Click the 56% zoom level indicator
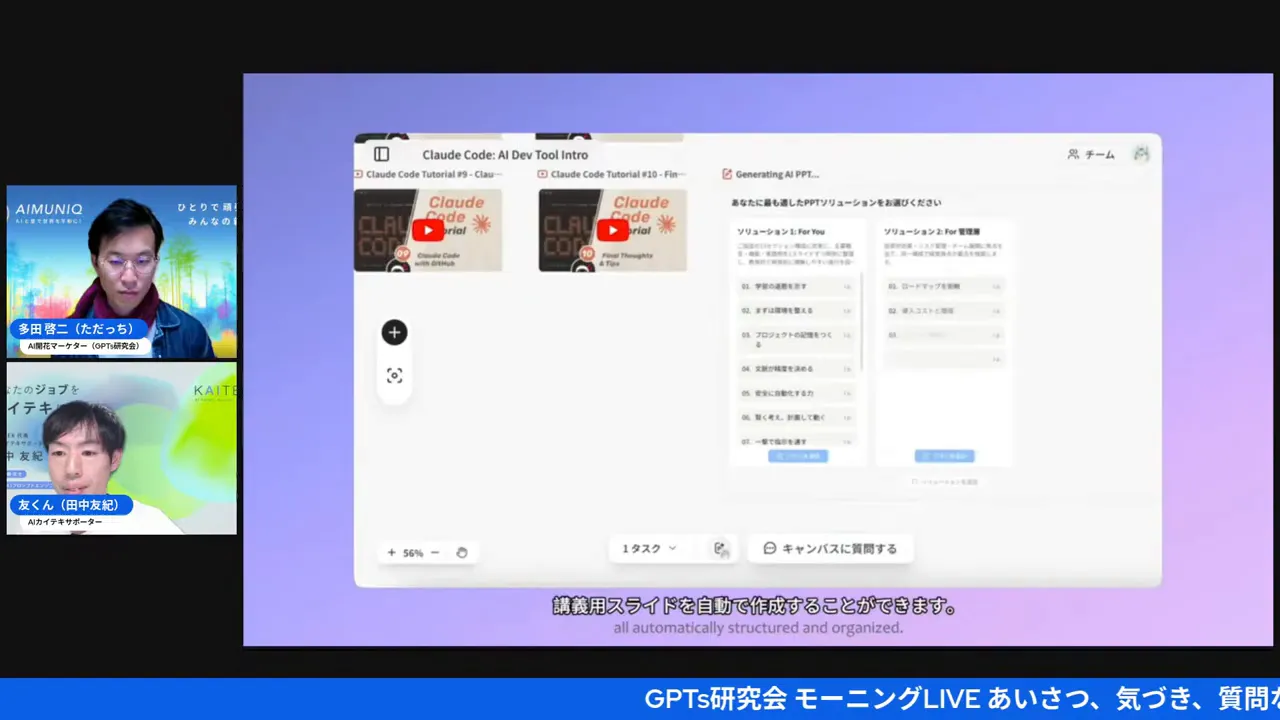 412,552
